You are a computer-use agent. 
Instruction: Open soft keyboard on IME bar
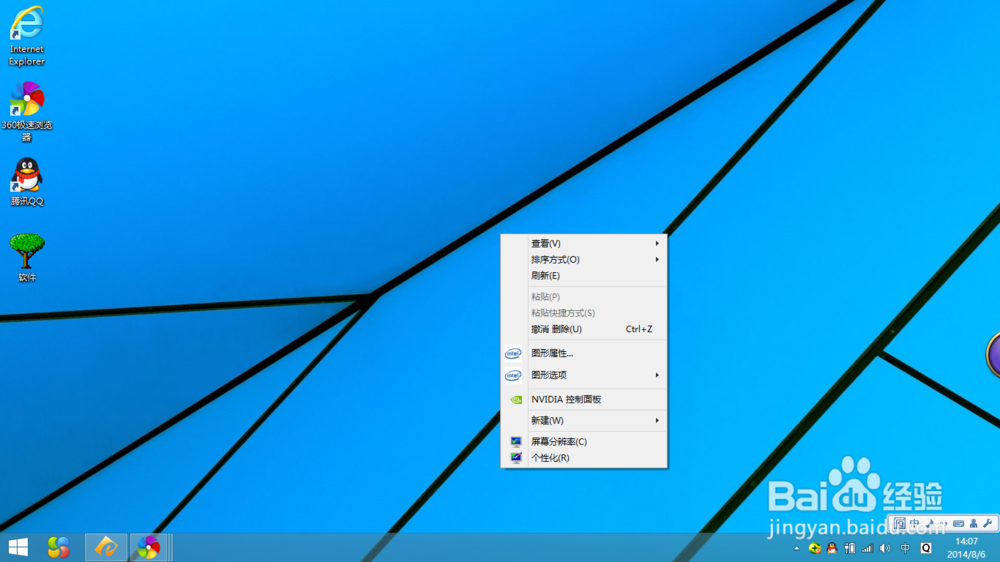[959, 523]
